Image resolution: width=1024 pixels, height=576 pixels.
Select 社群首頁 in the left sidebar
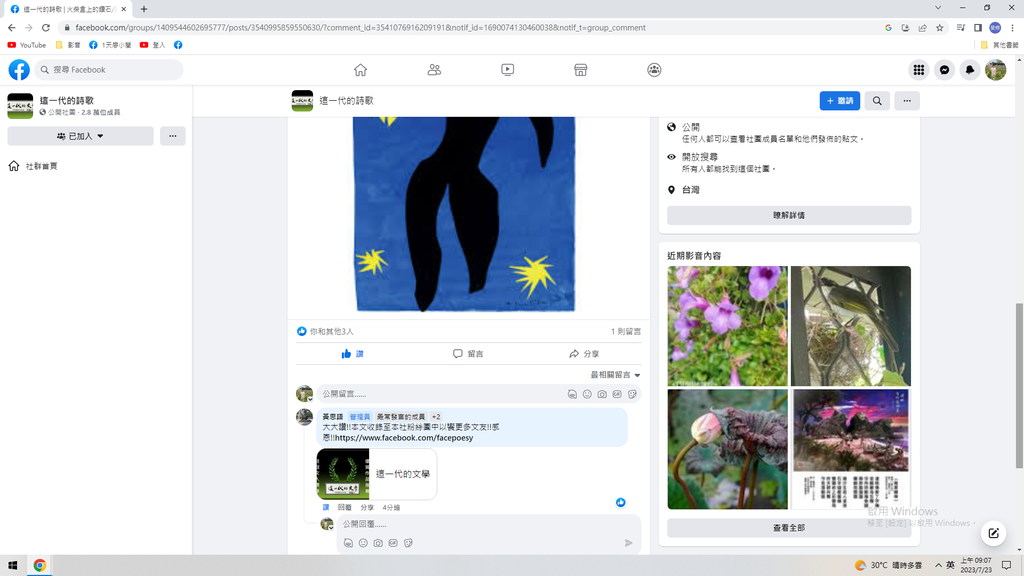[41, 166]
